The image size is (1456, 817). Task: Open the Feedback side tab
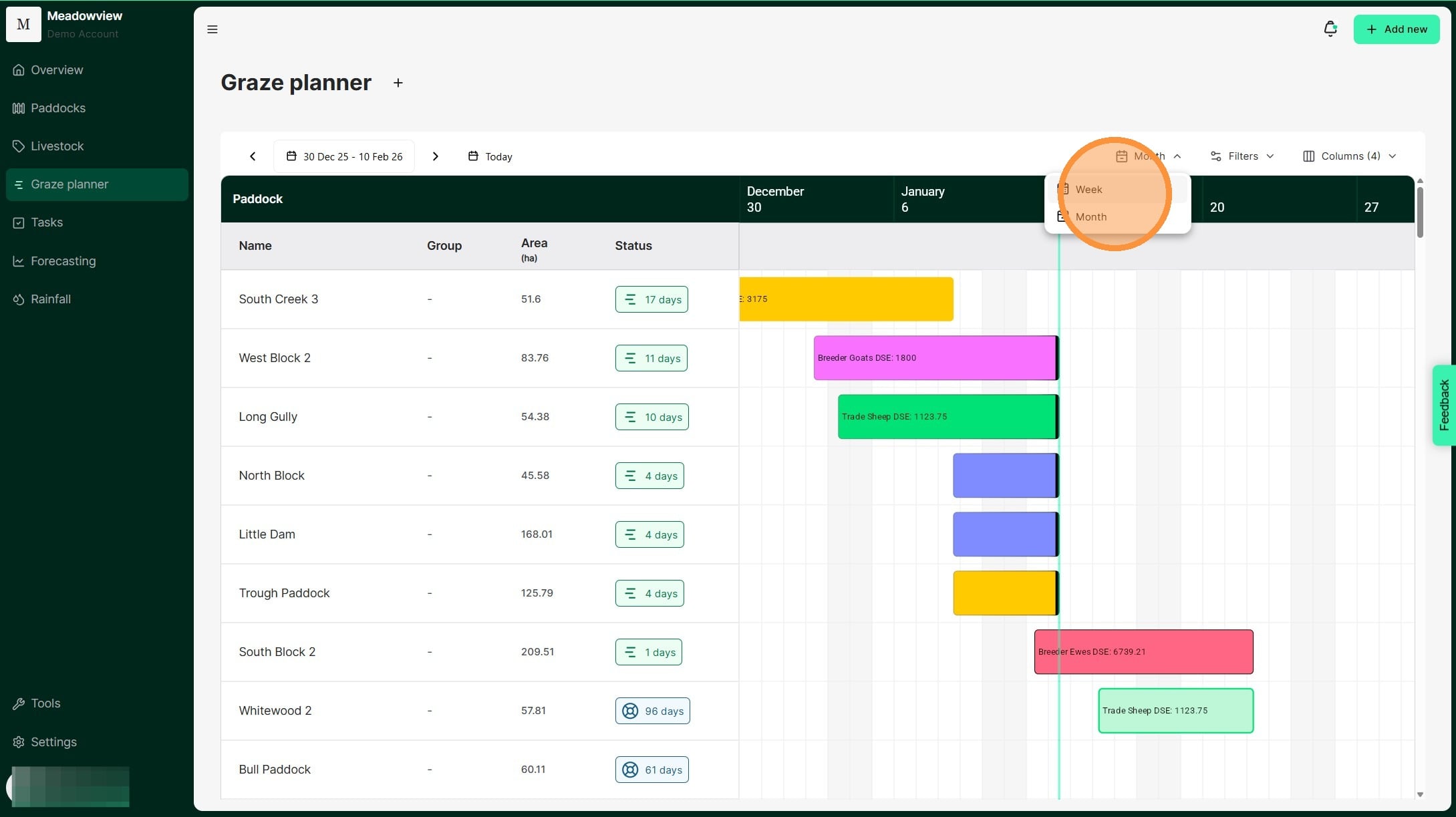1444,405
